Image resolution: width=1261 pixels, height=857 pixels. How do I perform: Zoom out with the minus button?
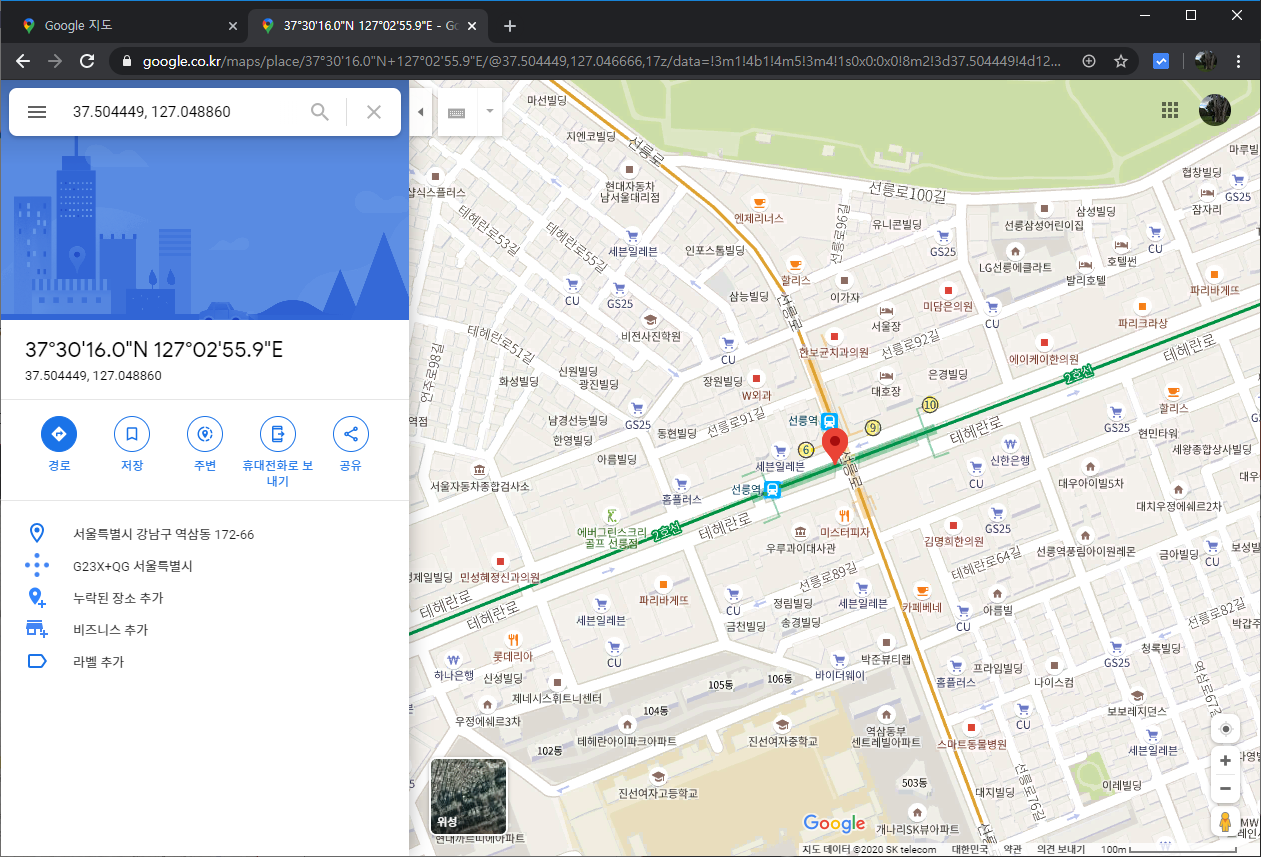tap(1225, 789)
